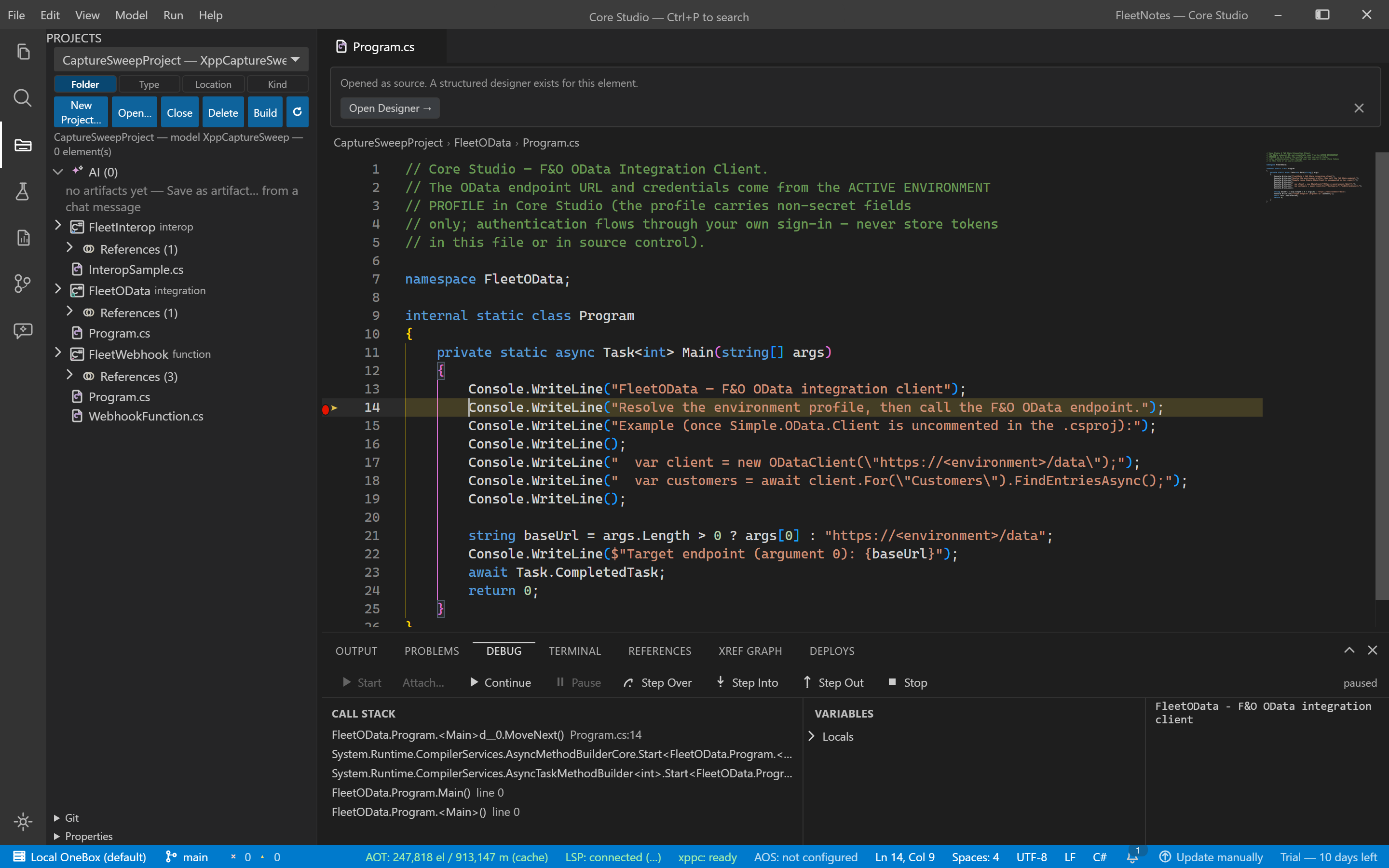The height and width of the screenshot is (868, 1389).
Task: Collapse the AI (0) section
Action: coord(58,172)
